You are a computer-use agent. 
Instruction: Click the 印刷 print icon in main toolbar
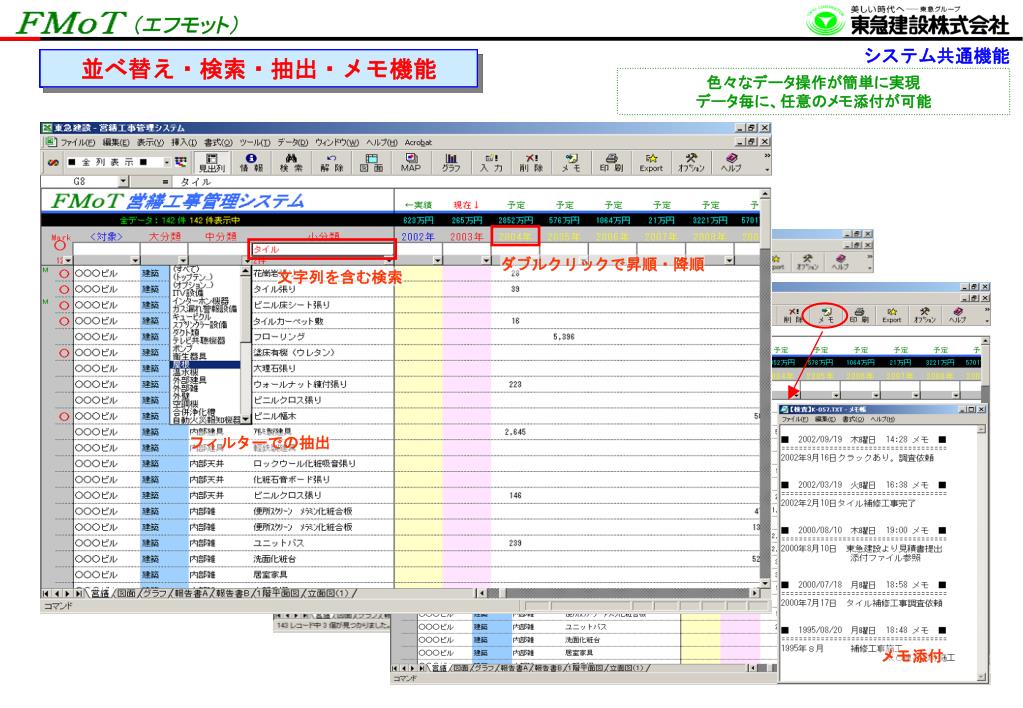tap(611, 162)
